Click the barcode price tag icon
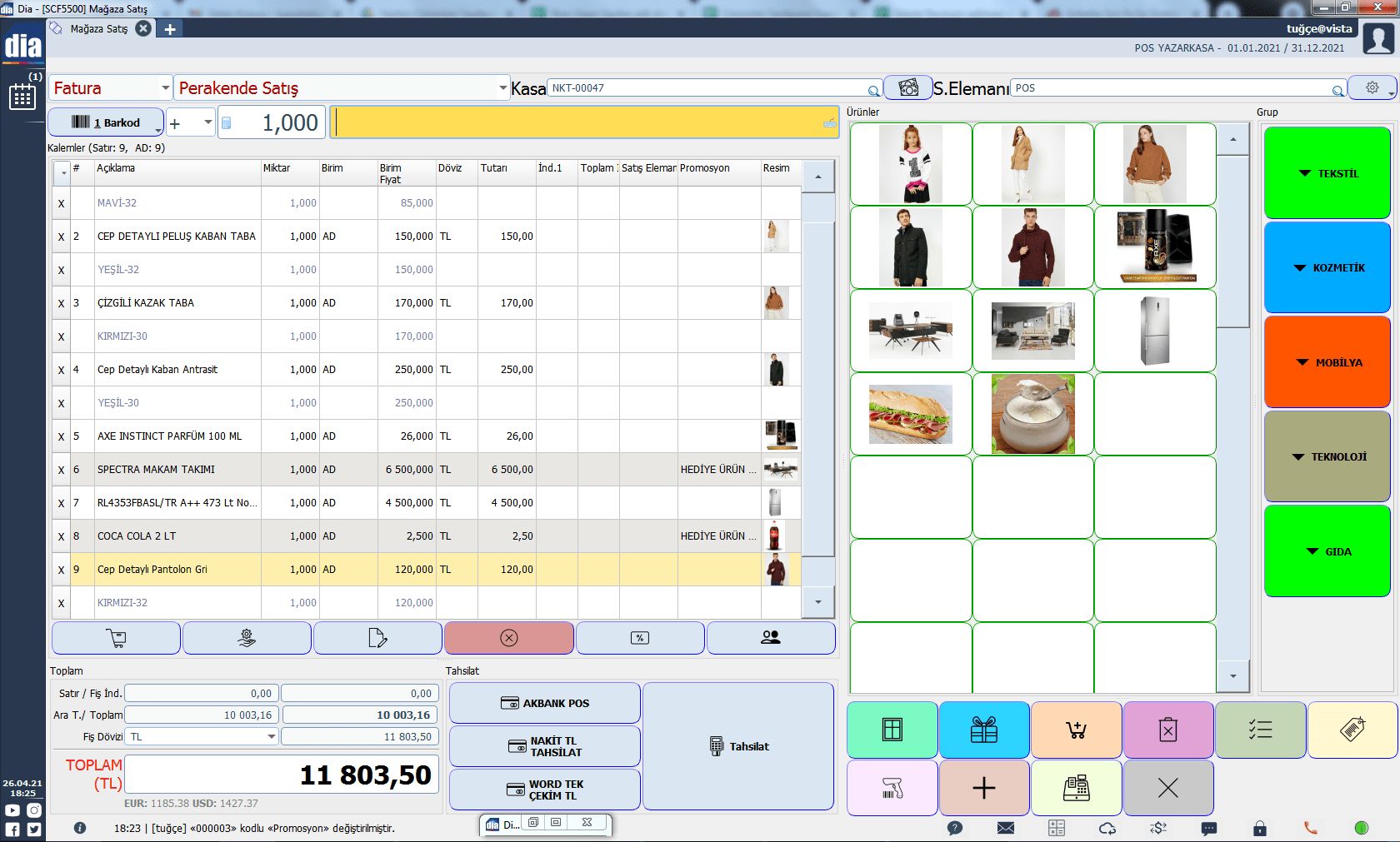Screen dimensions: 1400x842 tap(1352, 730)
